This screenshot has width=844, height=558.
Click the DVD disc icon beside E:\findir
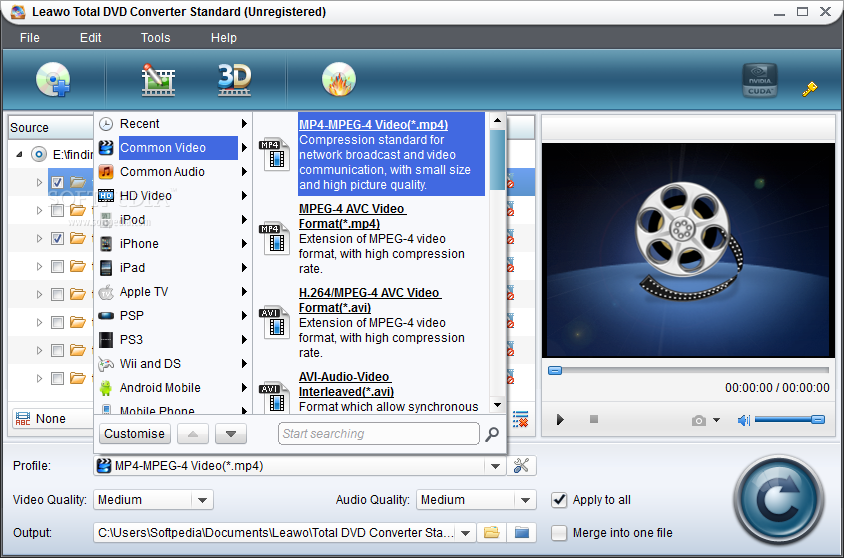38,154
